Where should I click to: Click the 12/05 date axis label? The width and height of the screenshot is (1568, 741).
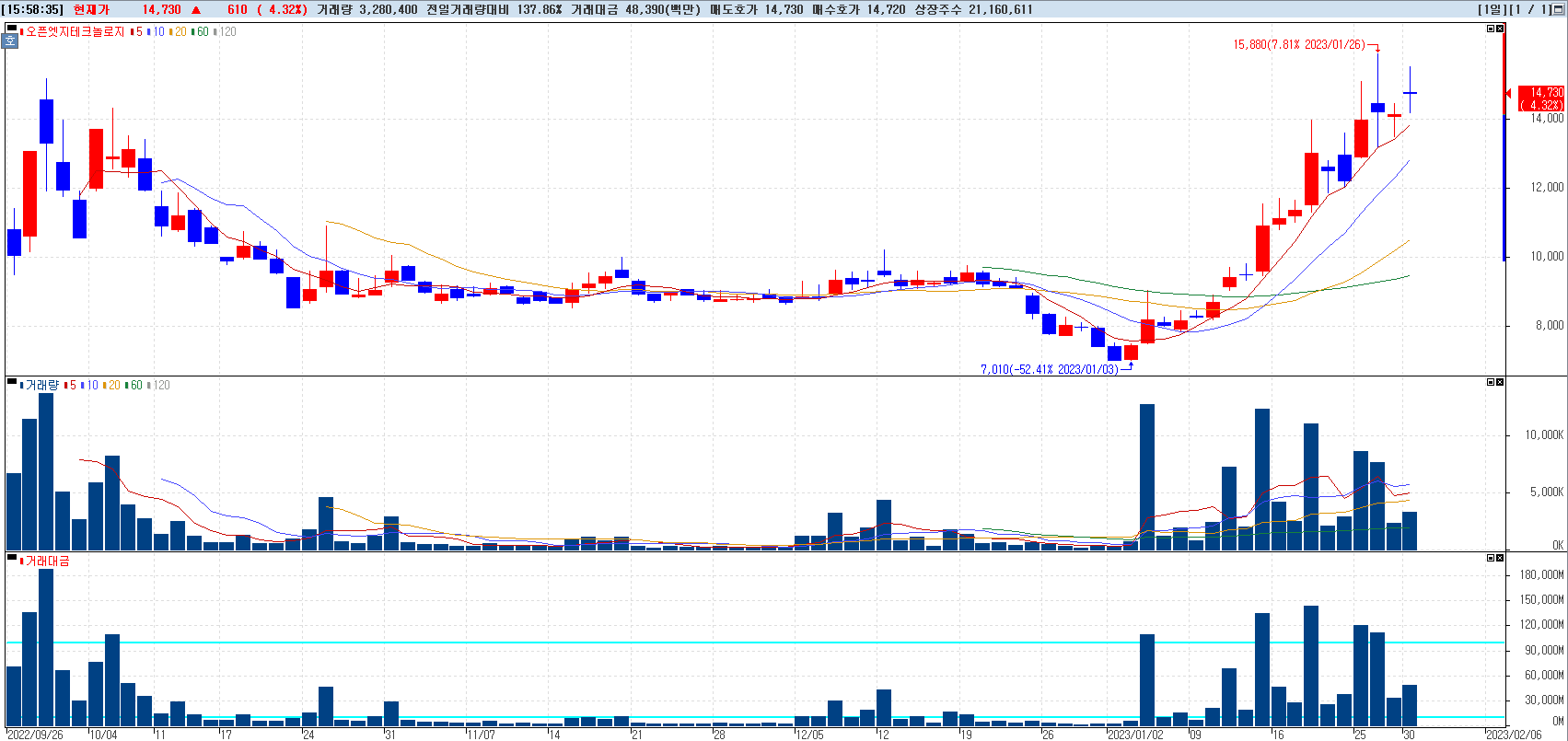[x=809, y=735]
